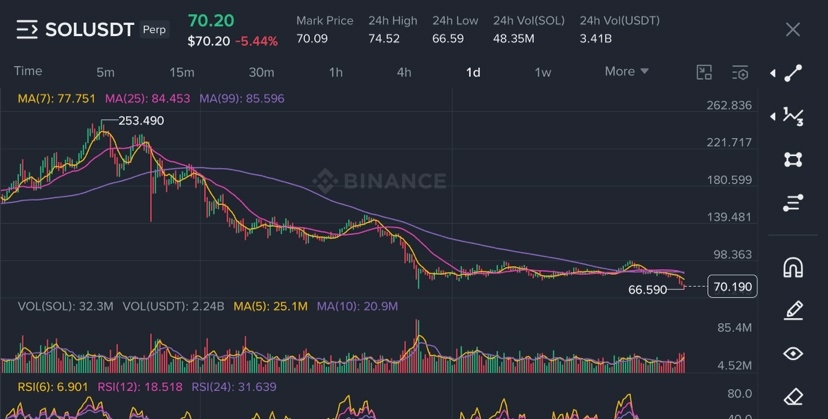Viewport: 828px width, 419px height.
Task: Open the Fibonacci levels drawing tool
Action: pyautogui.click(x=793, y=202)
